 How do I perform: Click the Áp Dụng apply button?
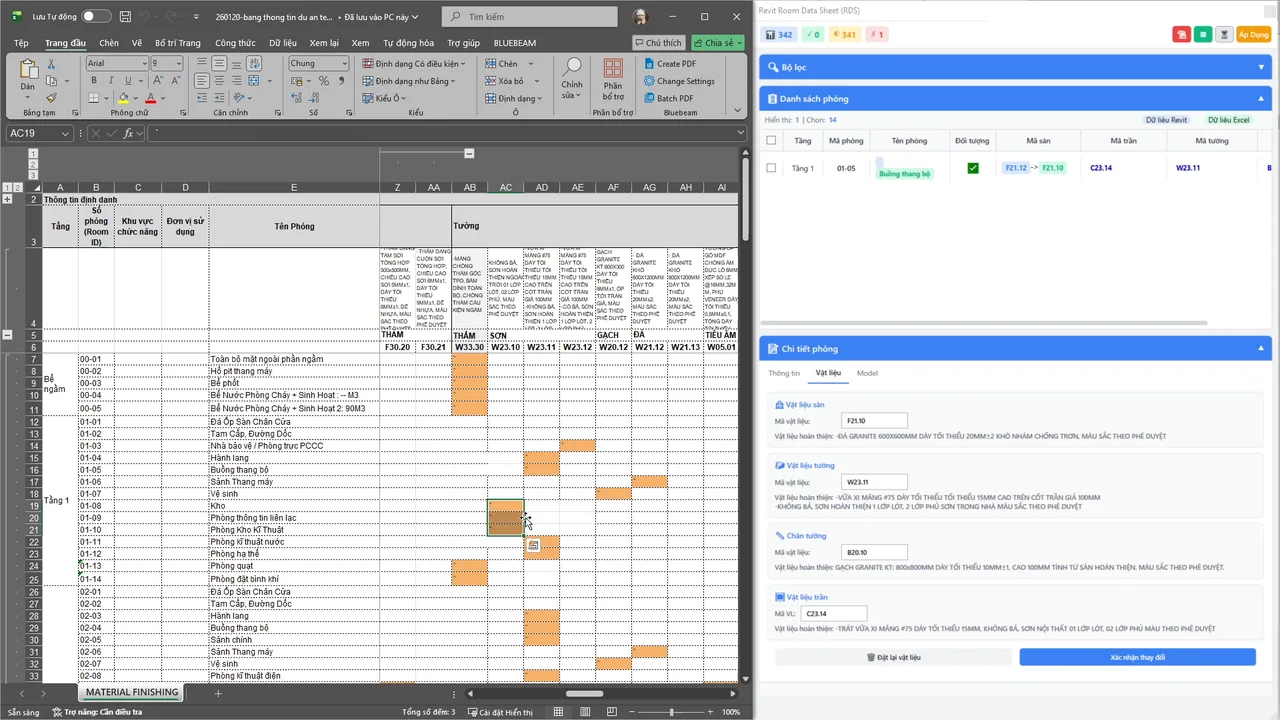pos(1253,34)
